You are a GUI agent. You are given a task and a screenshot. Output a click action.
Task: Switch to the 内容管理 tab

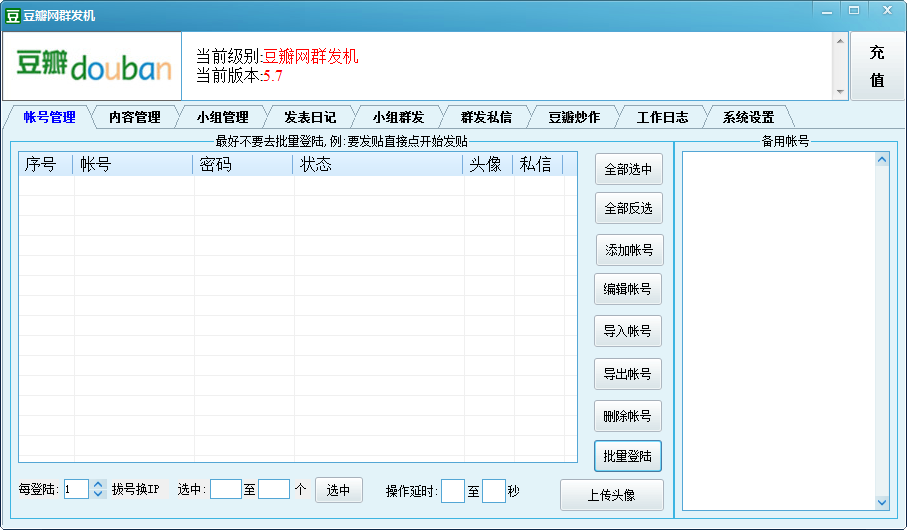pos(135,117)
